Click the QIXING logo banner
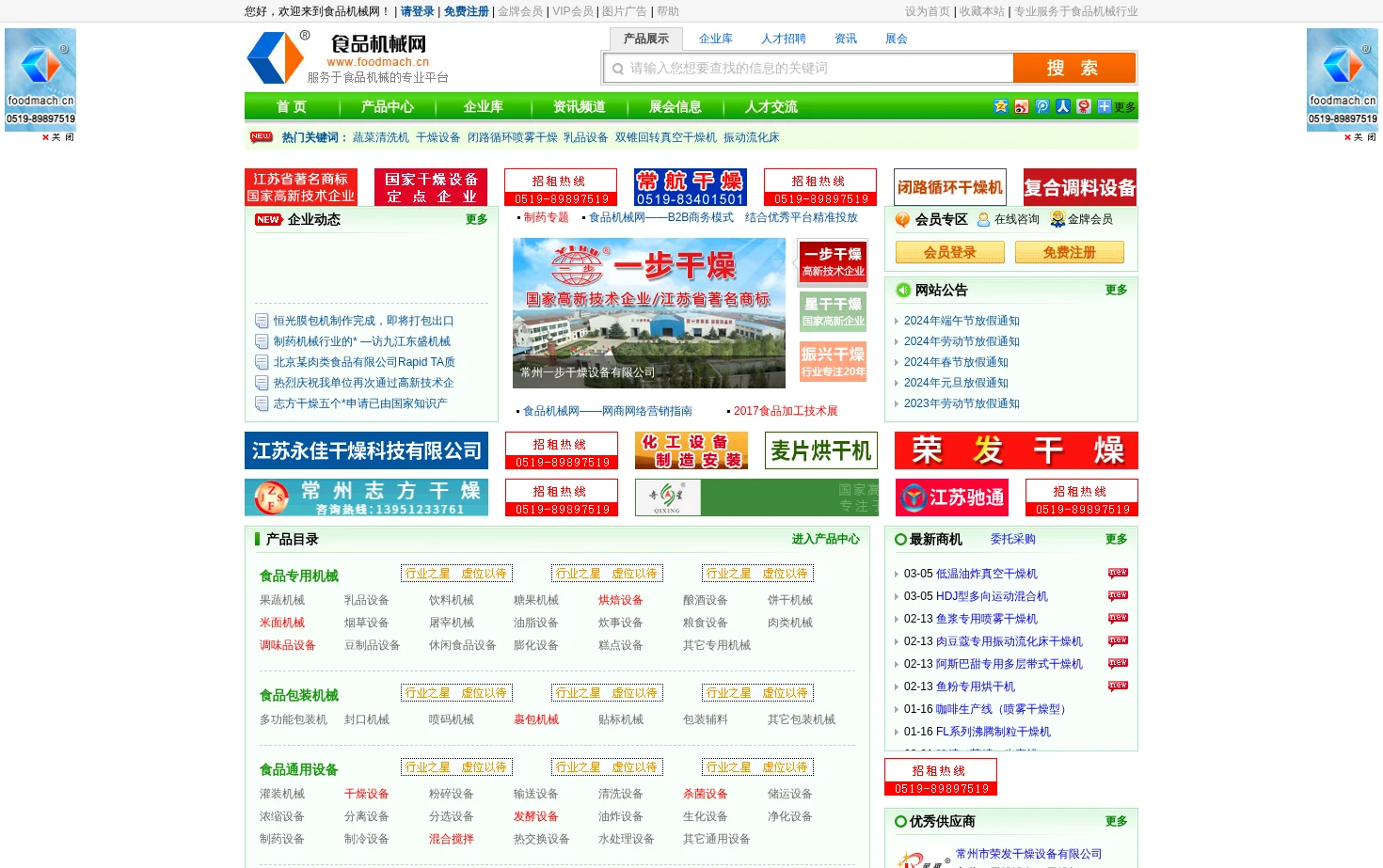The width and height of the screenshot is (1383, 868). click(756, 497)
